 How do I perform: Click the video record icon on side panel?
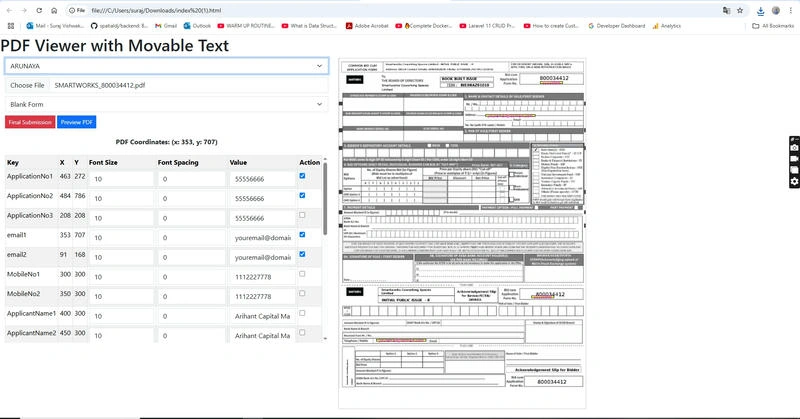794,159
